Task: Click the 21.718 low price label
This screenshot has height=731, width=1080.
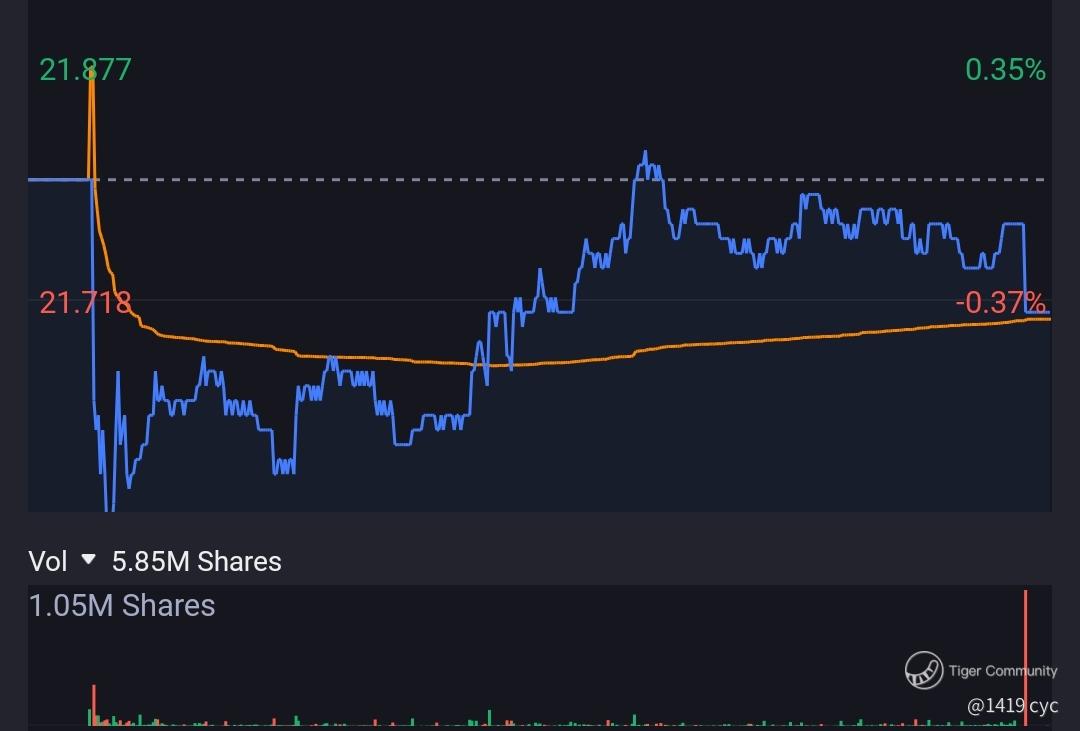Action: click(85, 302)
